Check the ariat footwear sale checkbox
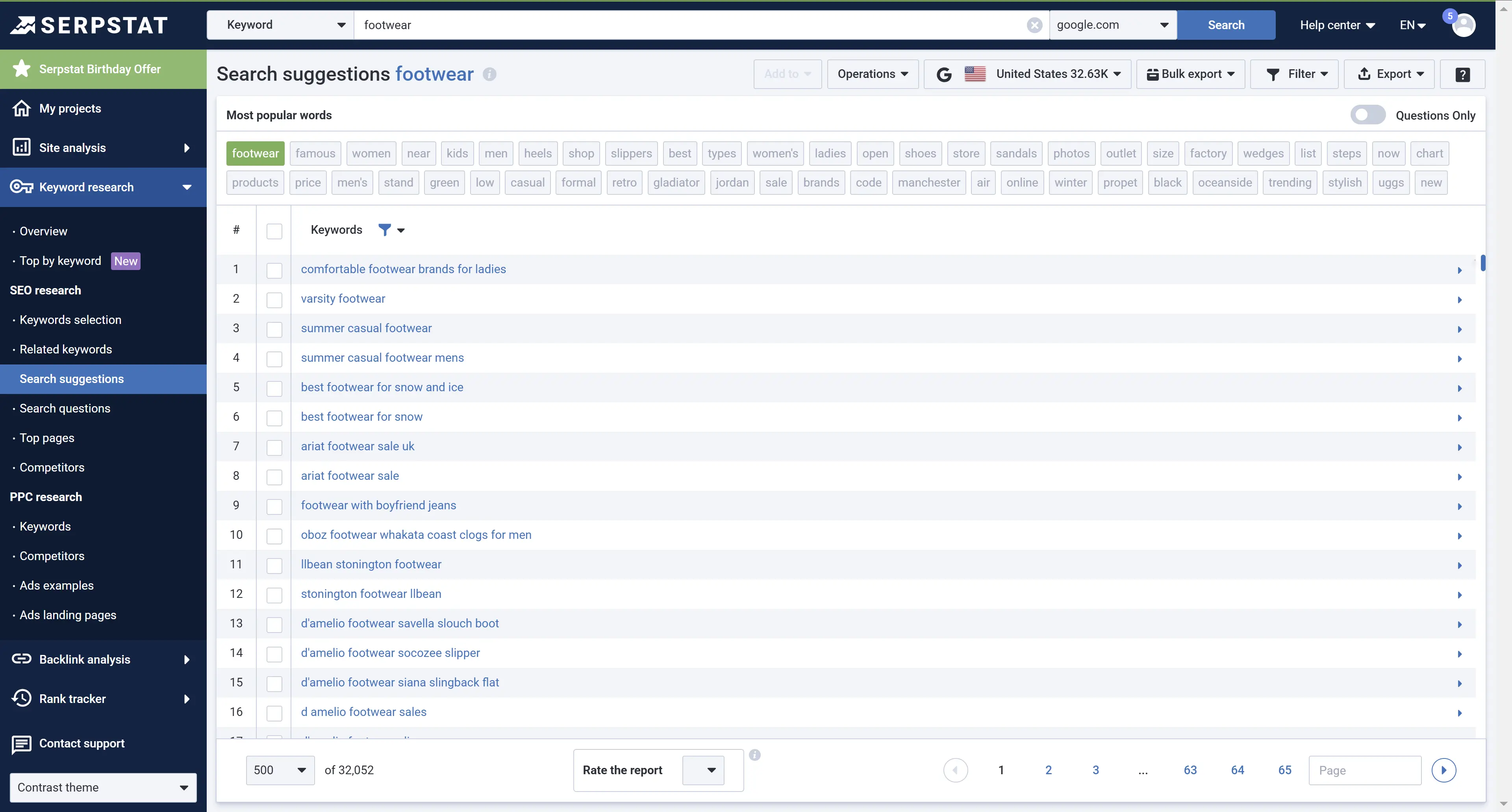This screenshot has width=1512, height=812. pos(274,477)
